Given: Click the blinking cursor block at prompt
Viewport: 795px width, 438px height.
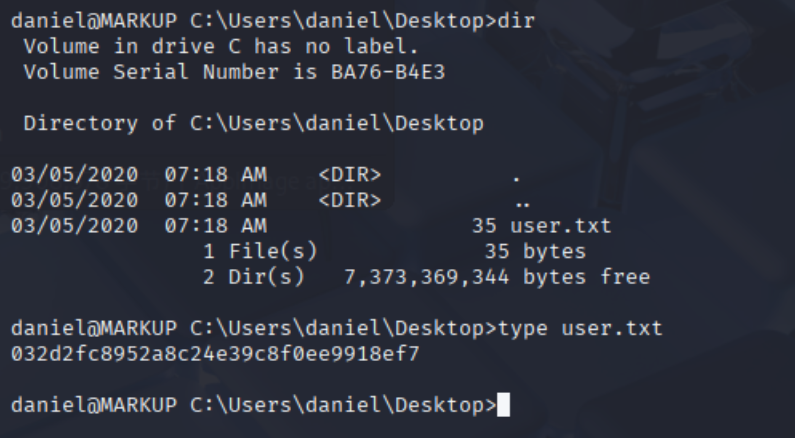Looking at the screenshot, I should click(503, 405).
